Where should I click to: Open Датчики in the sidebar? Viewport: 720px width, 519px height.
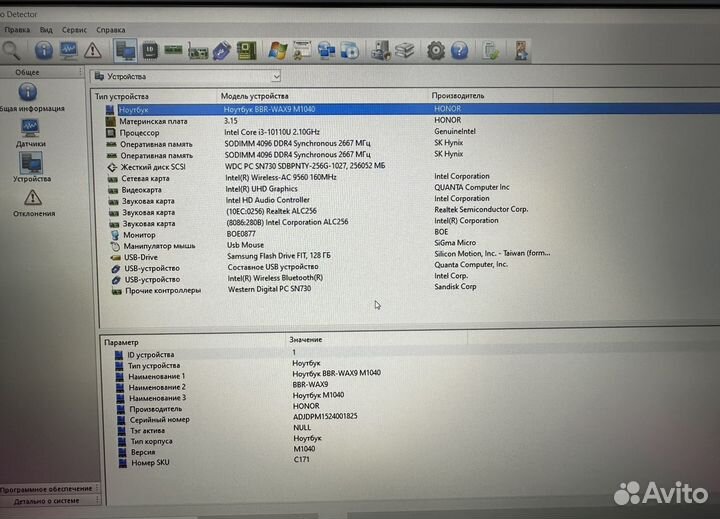30,133
